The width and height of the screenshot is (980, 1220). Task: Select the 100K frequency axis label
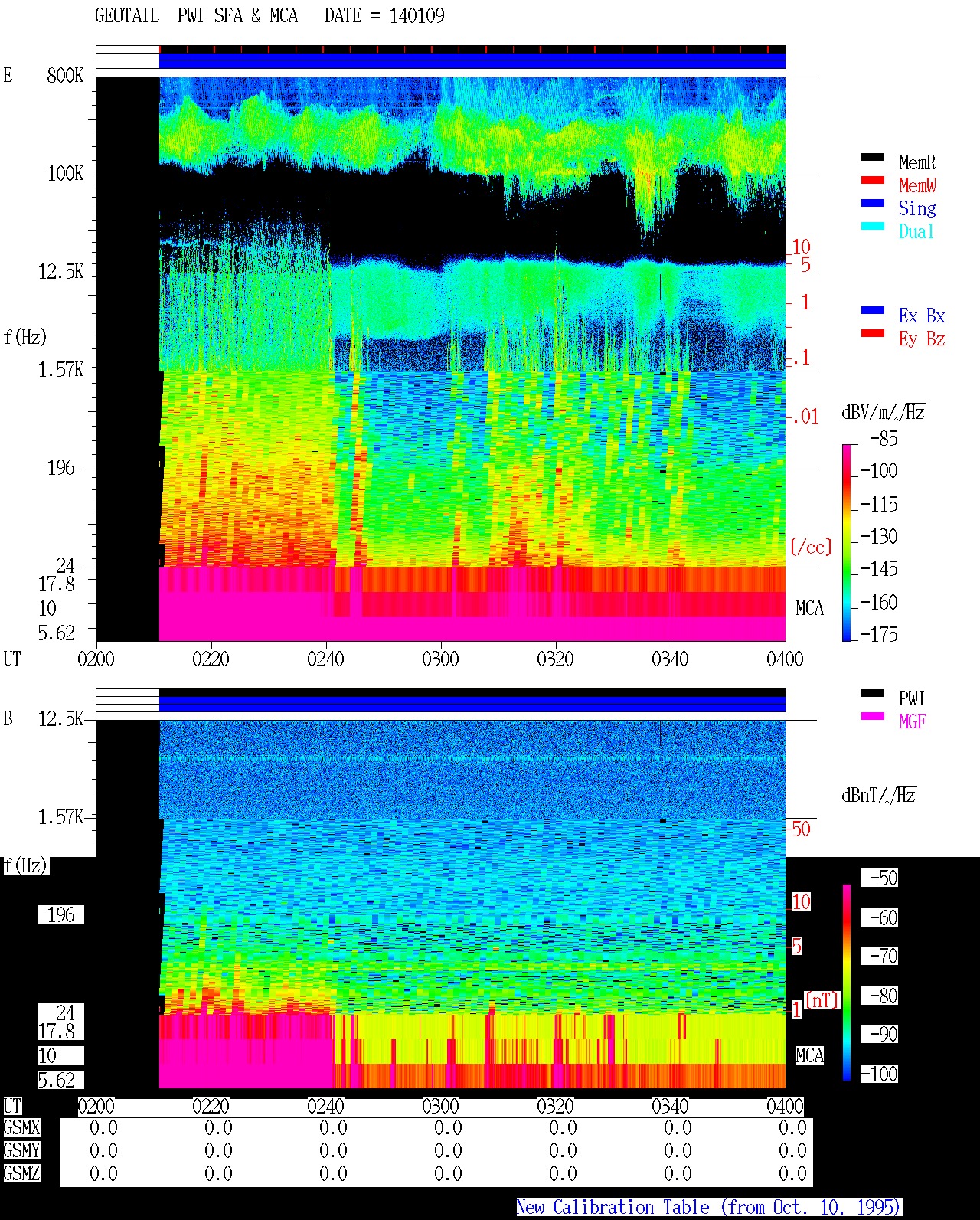point(65,174)
